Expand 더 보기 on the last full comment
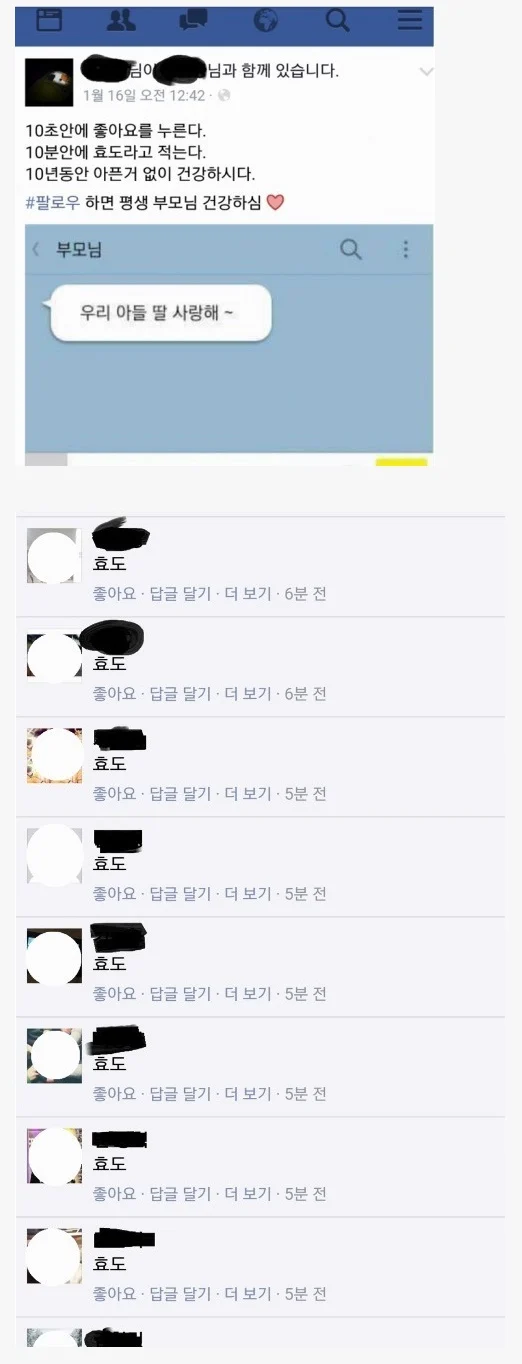Screen dimensions: 522x1364 click(x=247, y=1293)
